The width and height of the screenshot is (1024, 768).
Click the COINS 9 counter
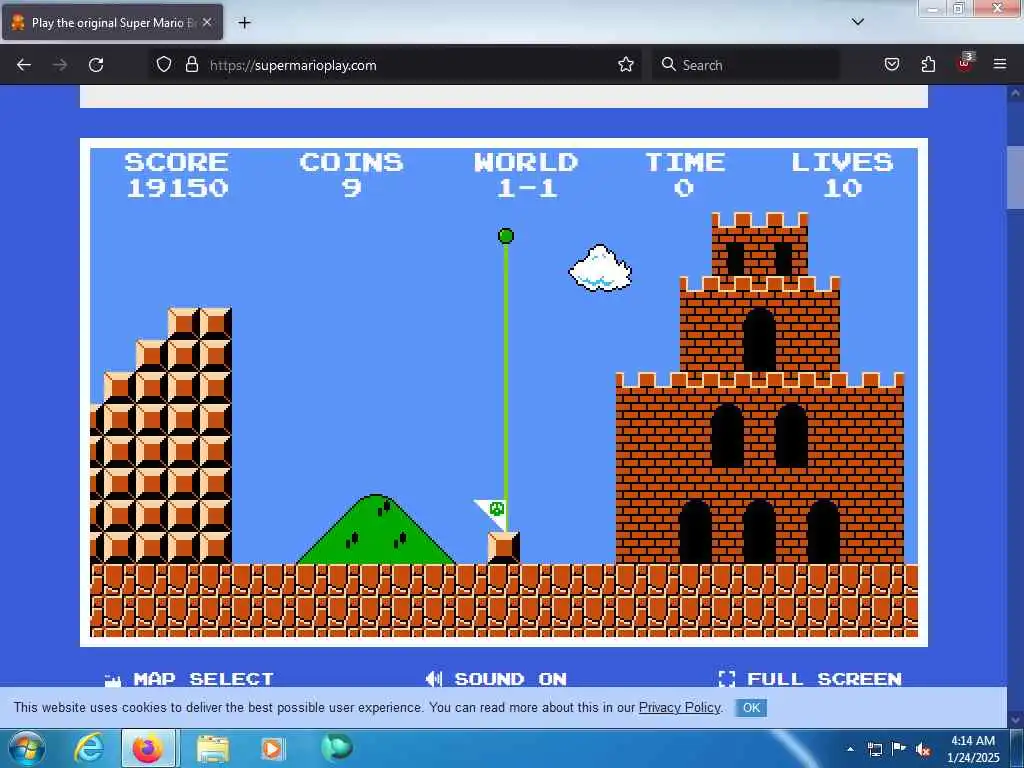351,175
